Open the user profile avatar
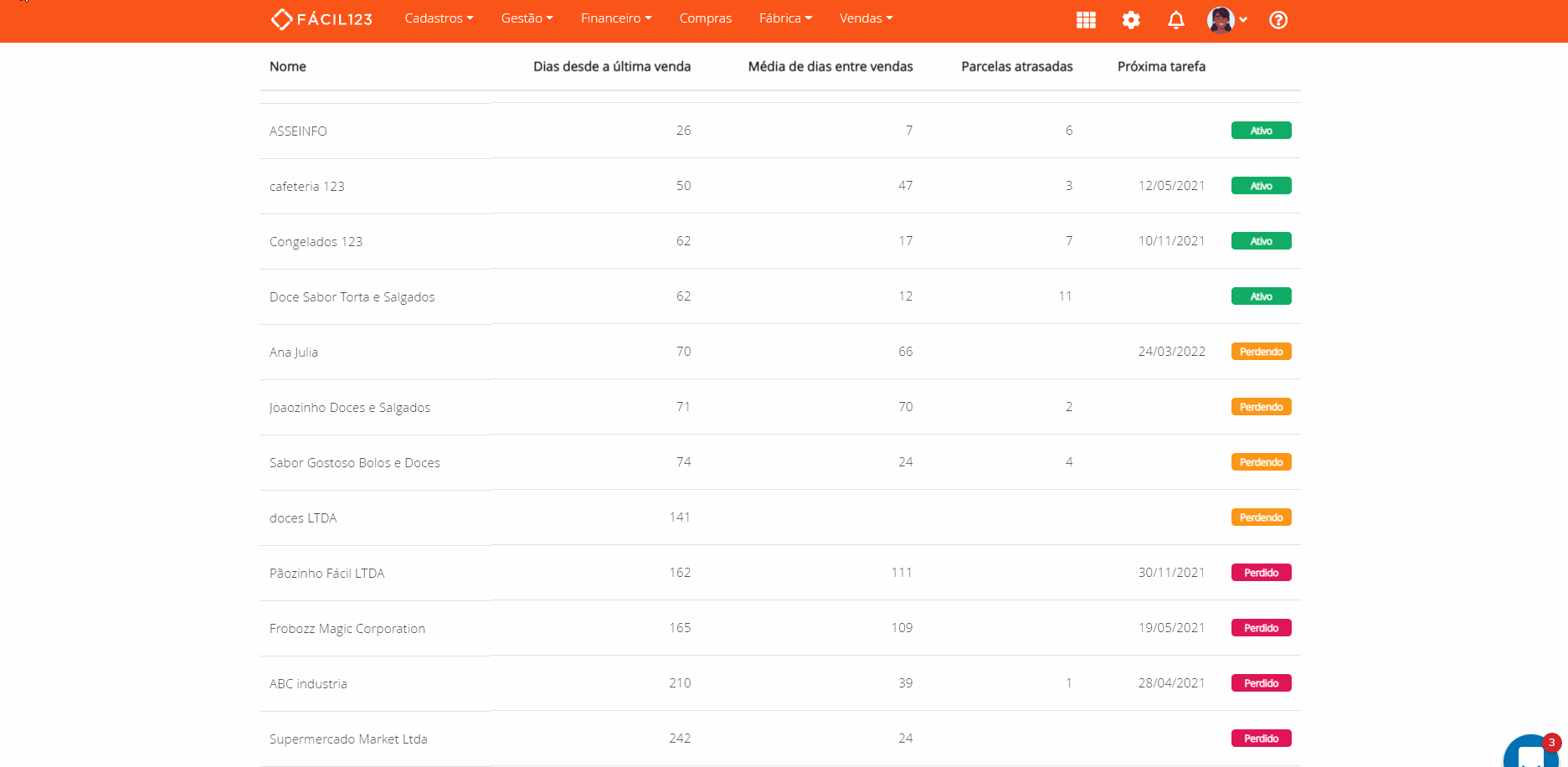Viewport: 1568px width, 767px height. pyautogui.click(x=1221, y=20)
